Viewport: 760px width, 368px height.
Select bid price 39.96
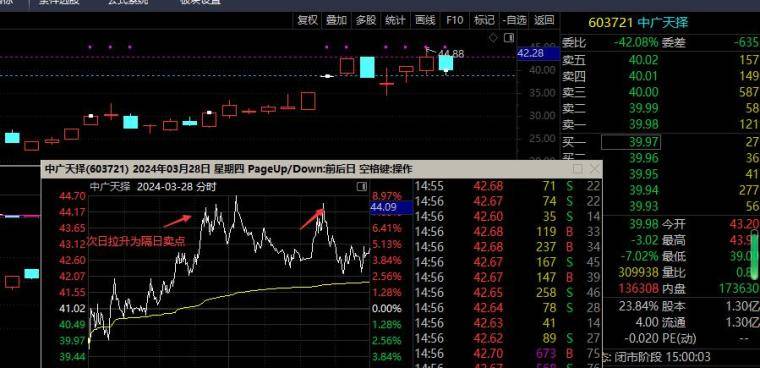(644, 158)
